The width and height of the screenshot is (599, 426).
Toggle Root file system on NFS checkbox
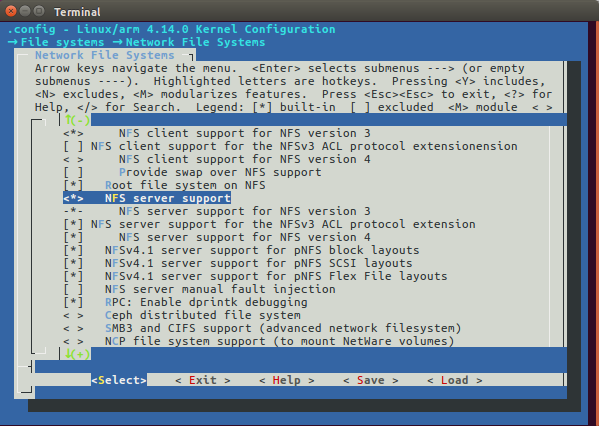click(x=73, y=185)
